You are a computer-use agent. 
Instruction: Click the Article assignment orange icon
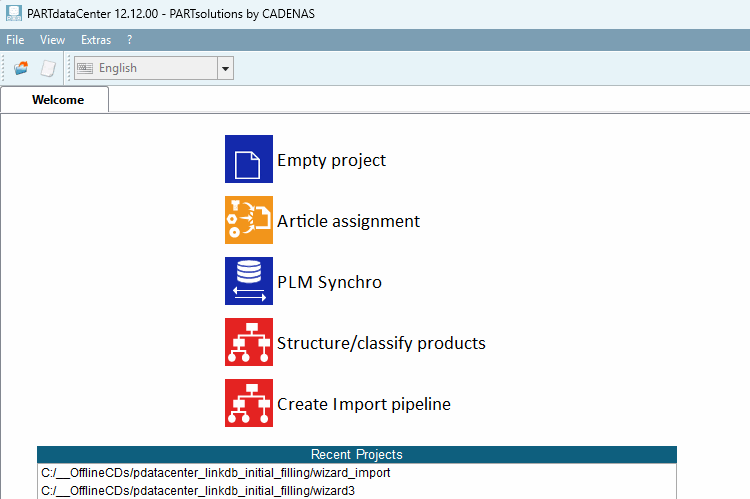(x=249, y=220)
